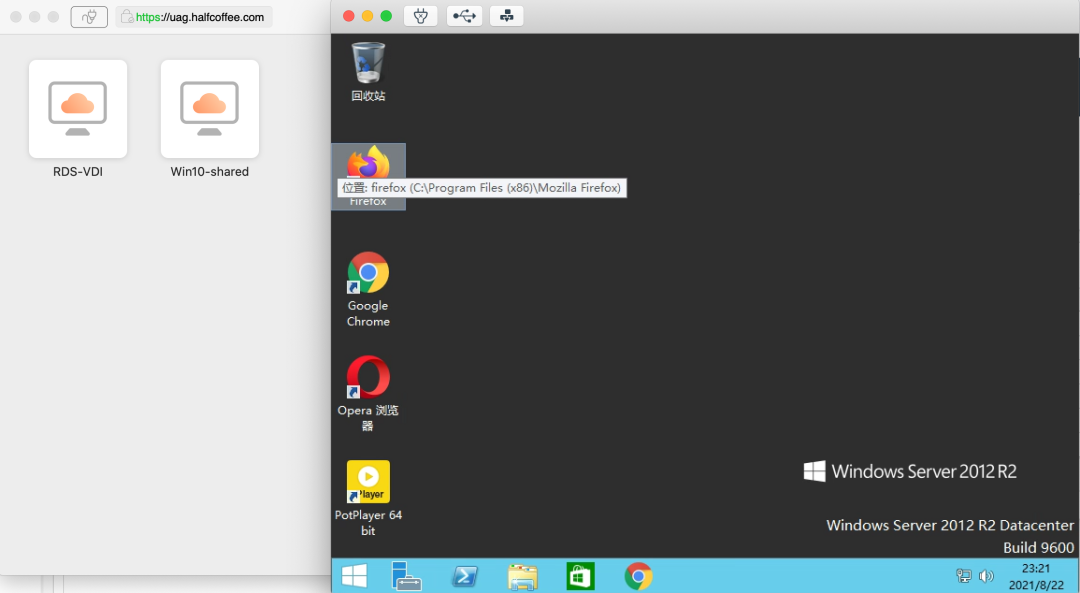Image resolution: width=1080 pixels, height=593 pixels.
Task: Click the speaker volume tray icon
Action: [x=986, y=576]
